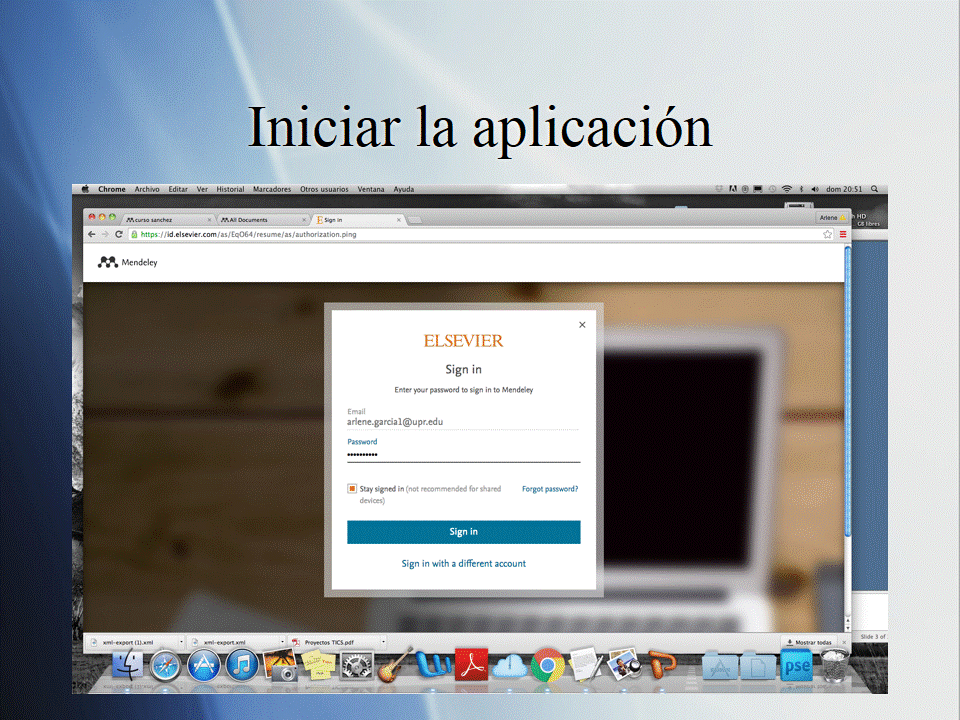The image size is (960, 720).
Task: Open the Archivo menu
Action: tap(147, 189)
